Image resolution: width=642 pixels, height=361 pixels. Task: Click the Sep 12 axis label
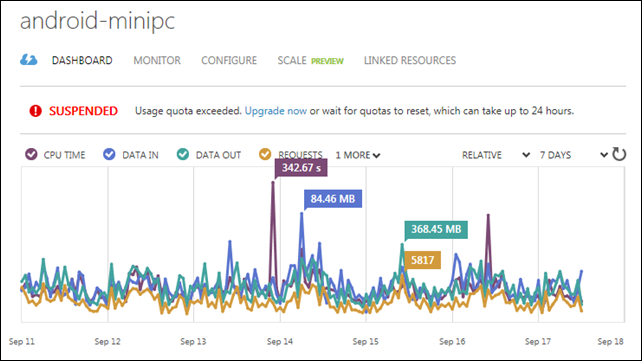click(x=107, y=341)
